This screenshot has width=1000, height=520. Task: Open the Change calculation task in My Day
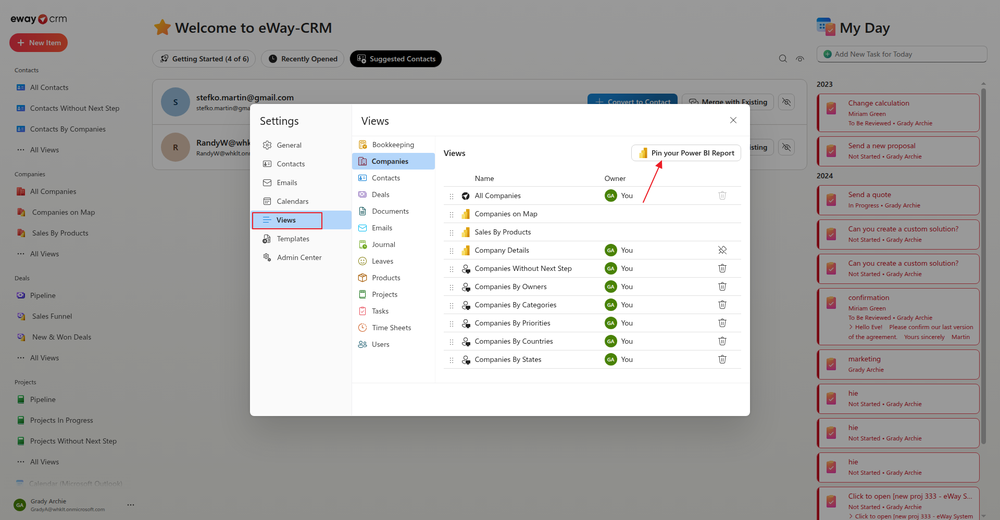[898, 113]
